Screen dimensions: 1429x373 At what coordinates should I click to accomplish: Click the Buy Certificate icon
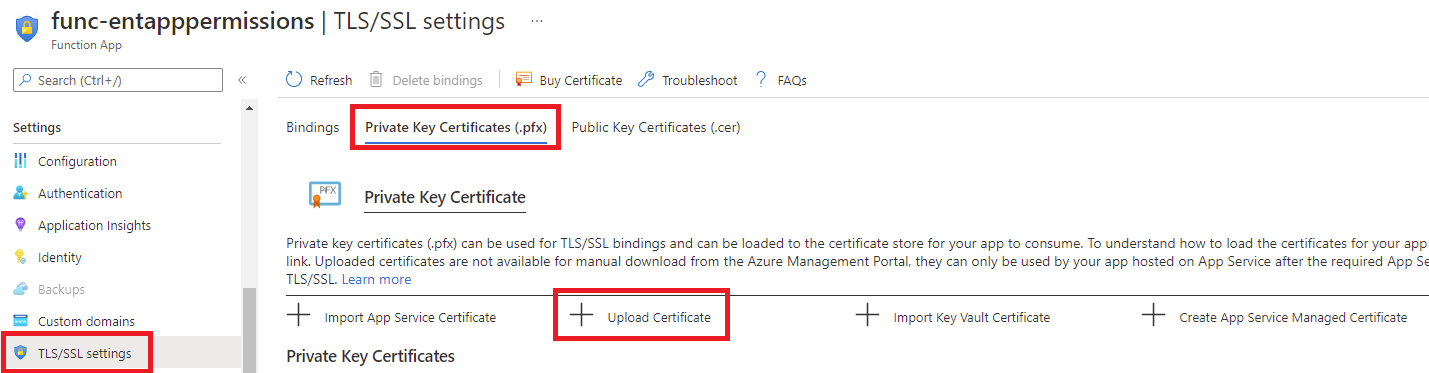coord(523,80)
